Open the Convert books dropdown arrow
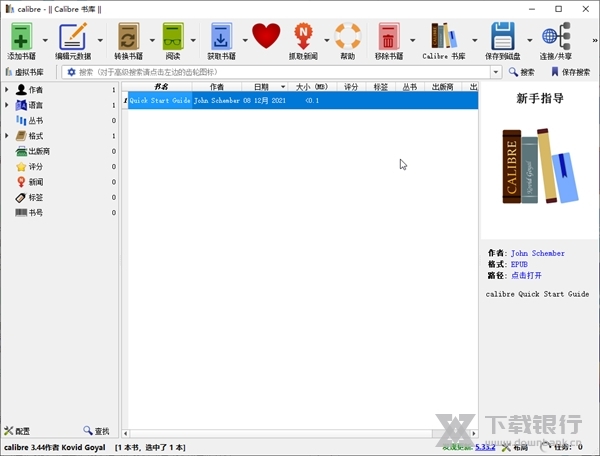The height and width of the screenshot is (456, 600). coord(152,40)
